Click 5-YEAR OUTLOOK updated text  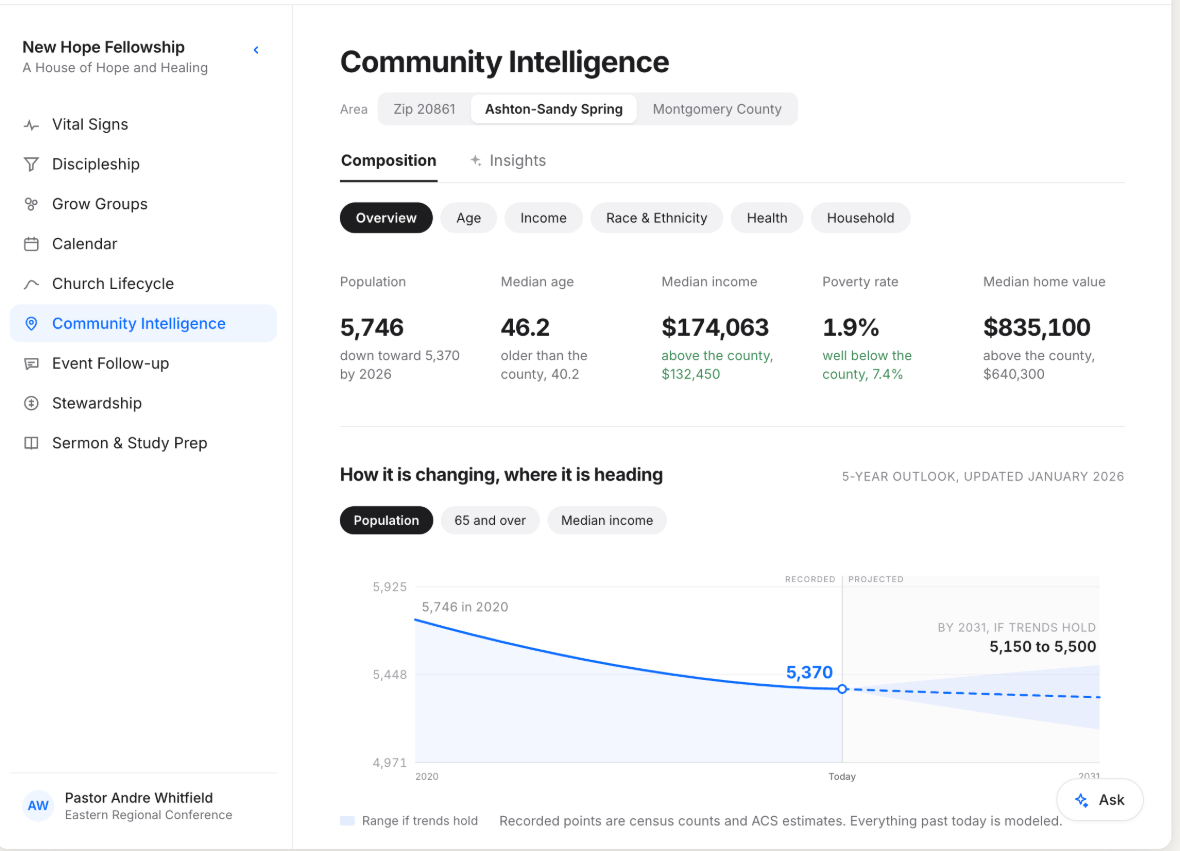point(983,476)
